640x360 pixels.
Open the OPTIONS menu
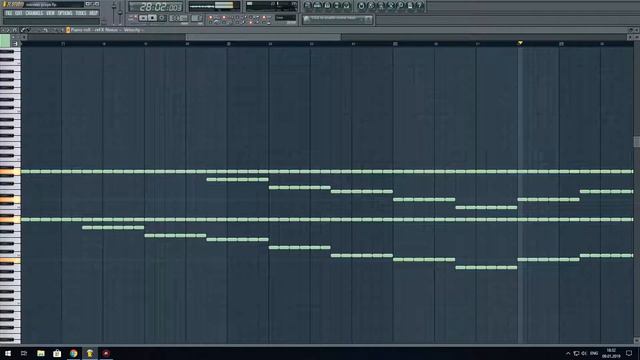tap(65, 13)
